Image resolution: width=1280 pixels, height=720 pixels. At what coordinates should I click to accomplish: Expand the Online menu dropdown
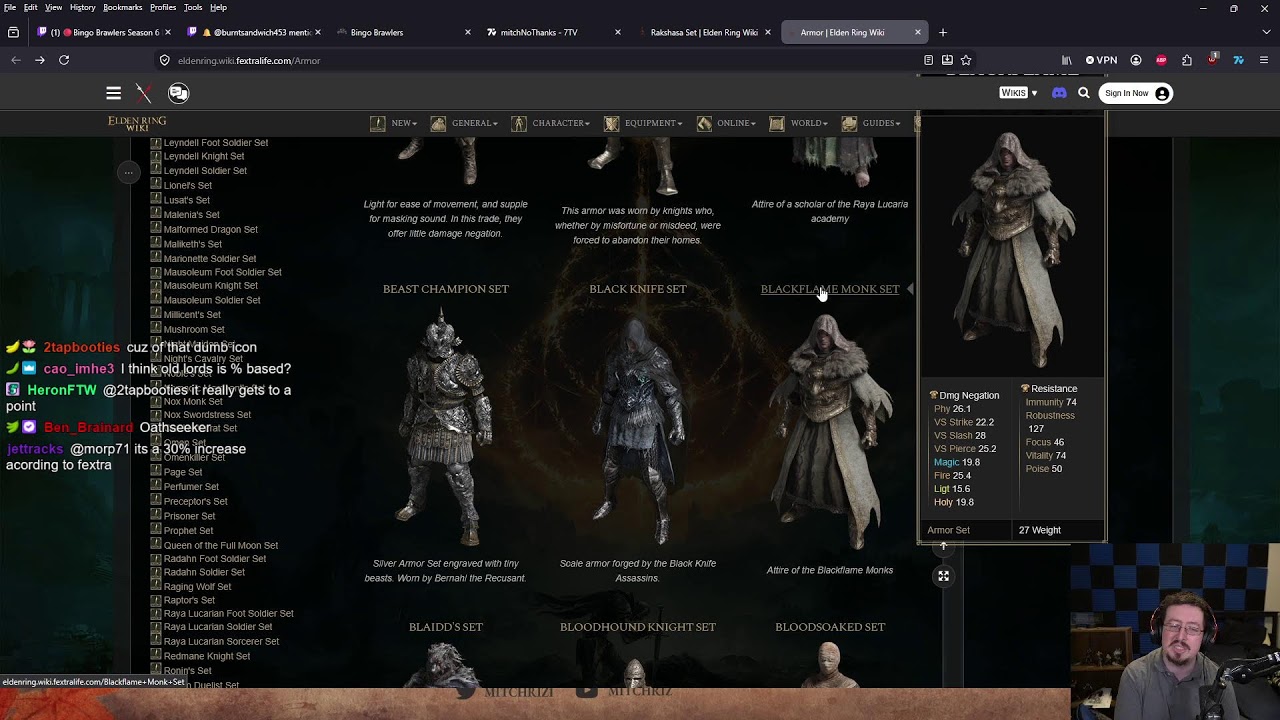pos(727,123)
